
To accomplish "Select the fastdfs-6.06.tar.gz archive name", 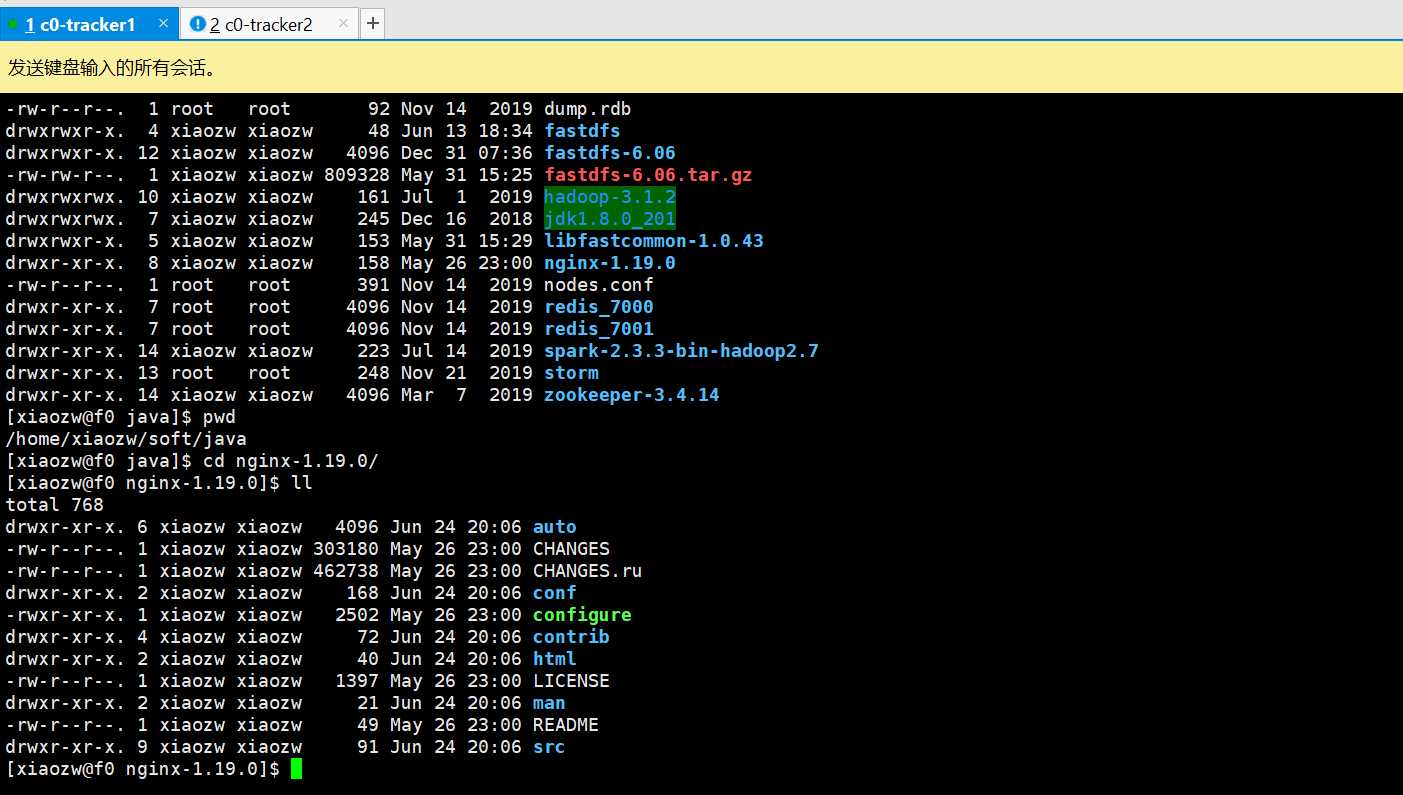I will tap(647, 175).
